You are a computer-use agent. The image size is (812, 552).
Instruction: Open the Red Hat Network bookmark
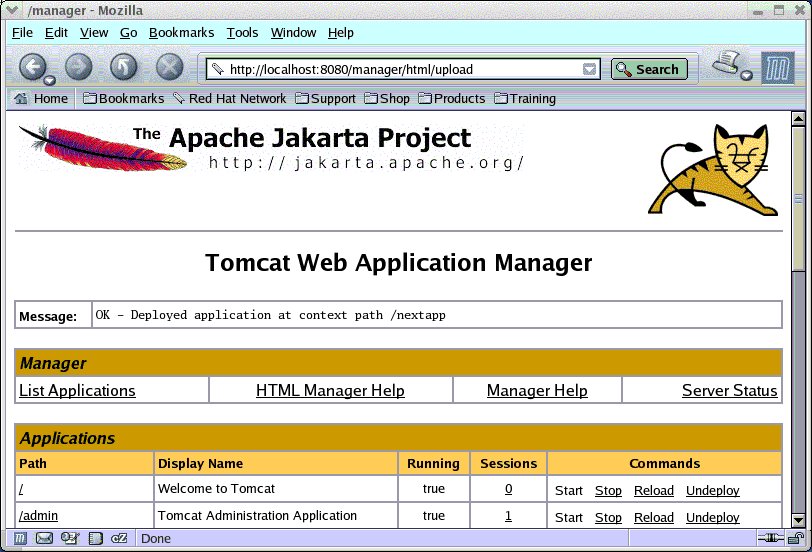(x=229, y=98)
